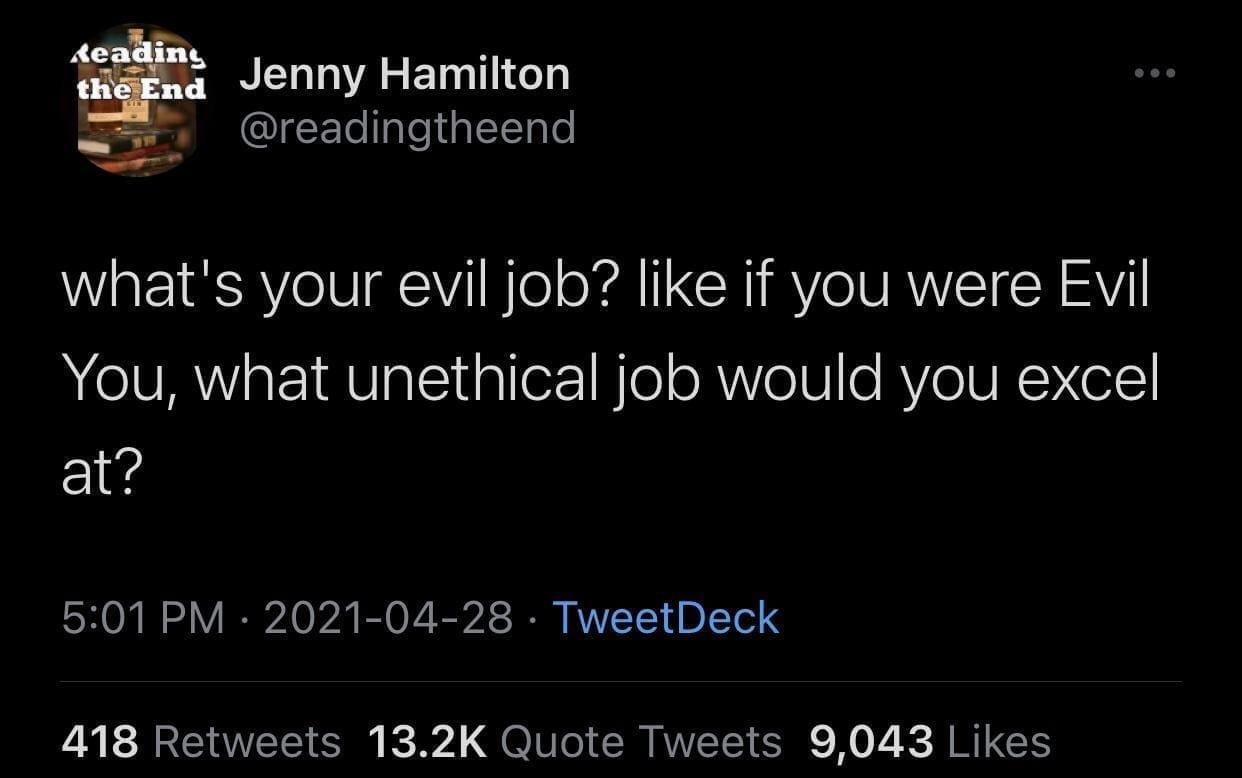View the list of Retweets

click(248, 742)
